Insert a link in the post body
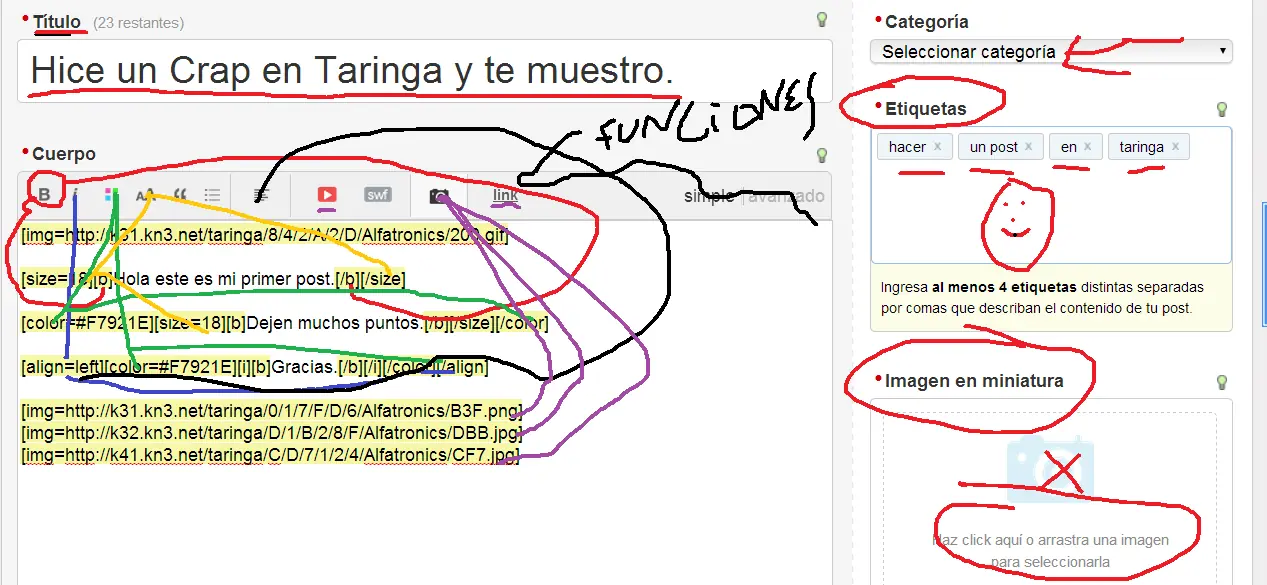1267x585 pixels. click(506, 195)
